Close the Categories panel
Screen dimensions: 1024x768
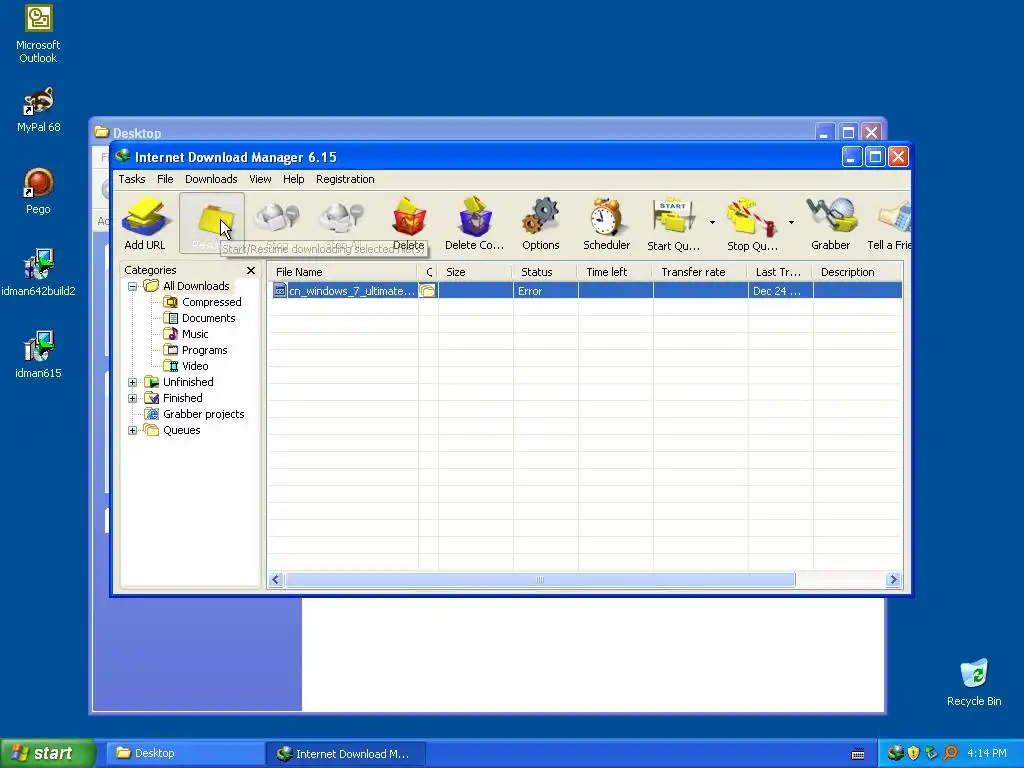tap(251, 270)
